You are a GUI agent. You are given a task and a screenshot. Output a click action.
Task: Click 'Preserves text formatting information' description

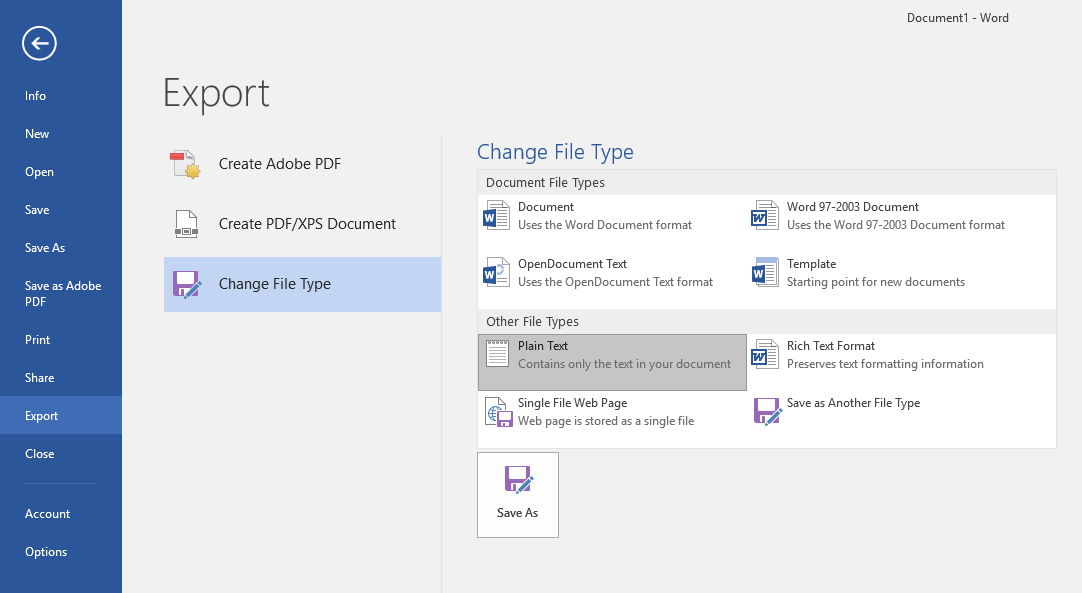click(x=885, y=364)
